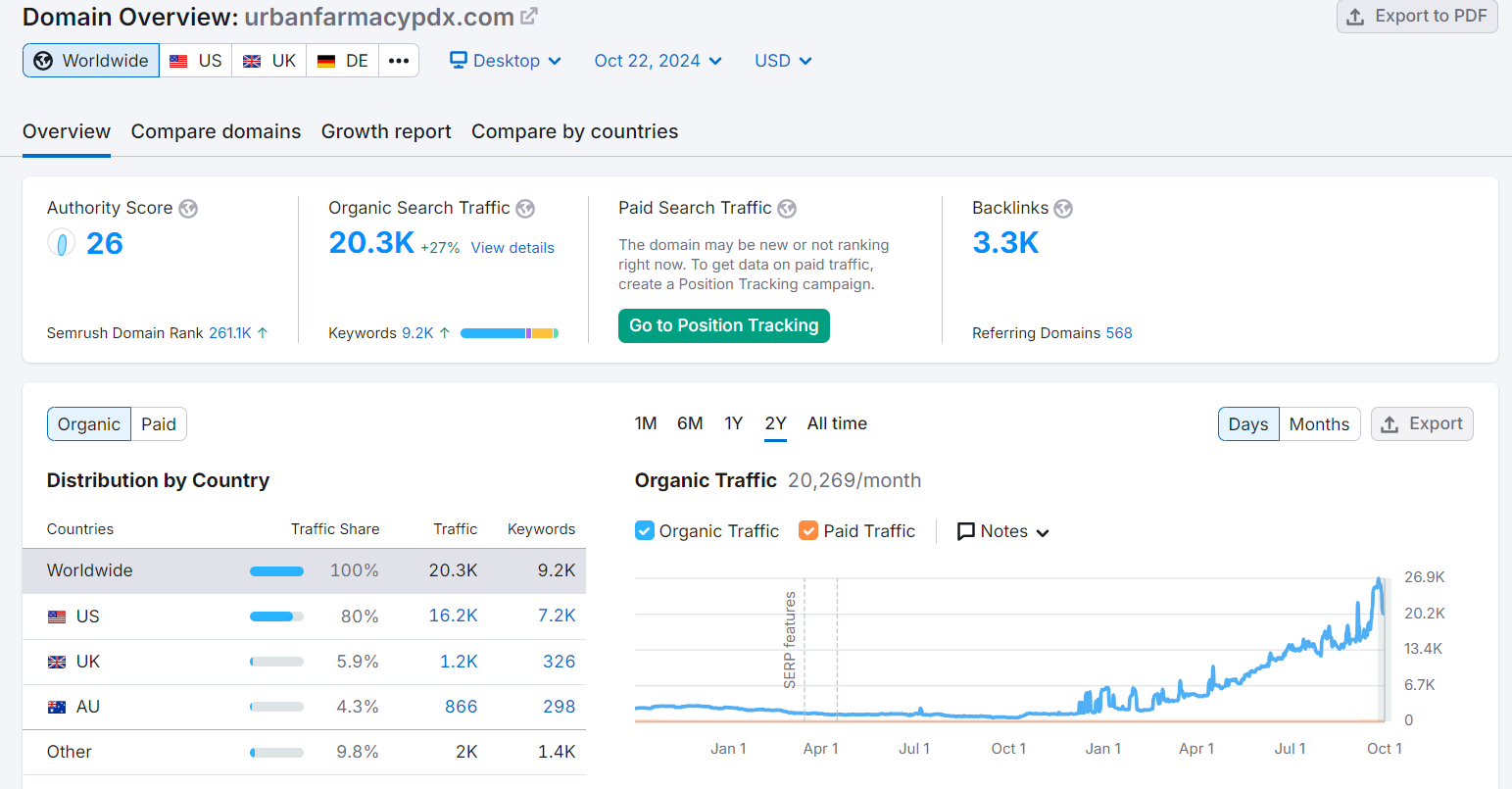Switch to Paid distribution toggle

click(x=159, y=424)
